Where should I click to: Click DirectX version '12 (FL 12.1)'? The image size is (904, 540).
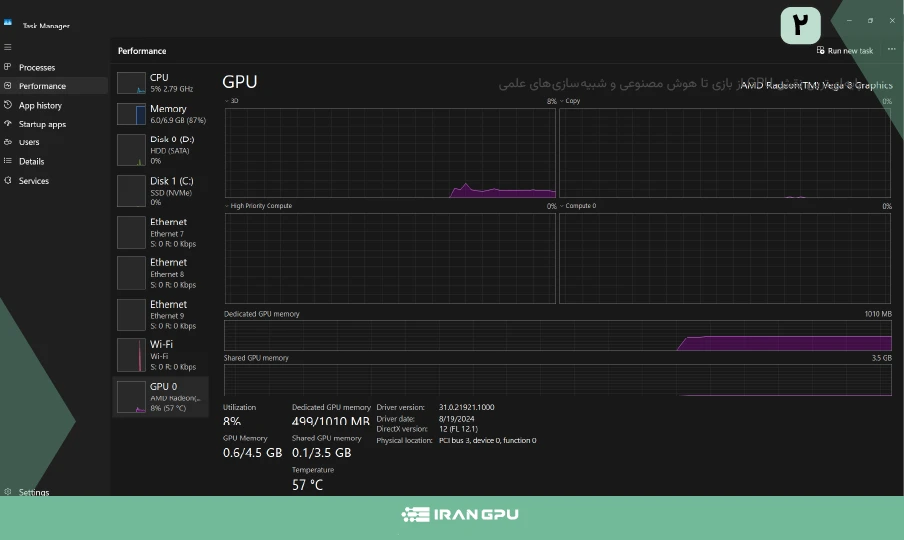click(x=458, y=429)
